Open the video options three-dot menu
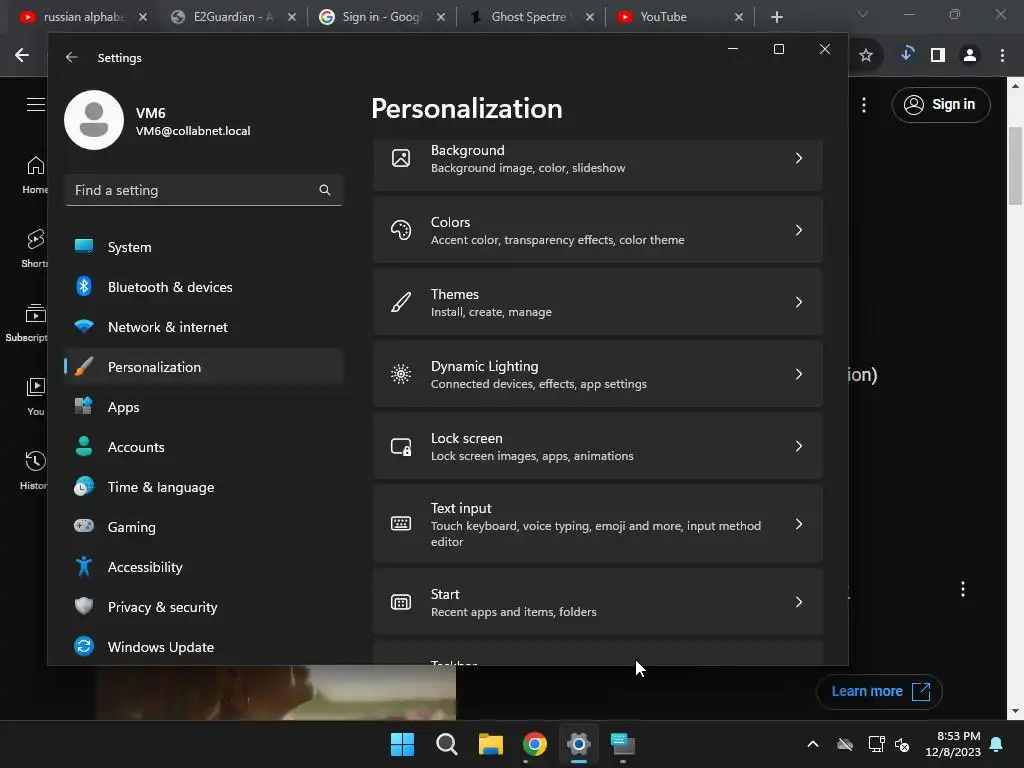The image size is (1024, 768). pyautogui.click(x=963, y=589)
